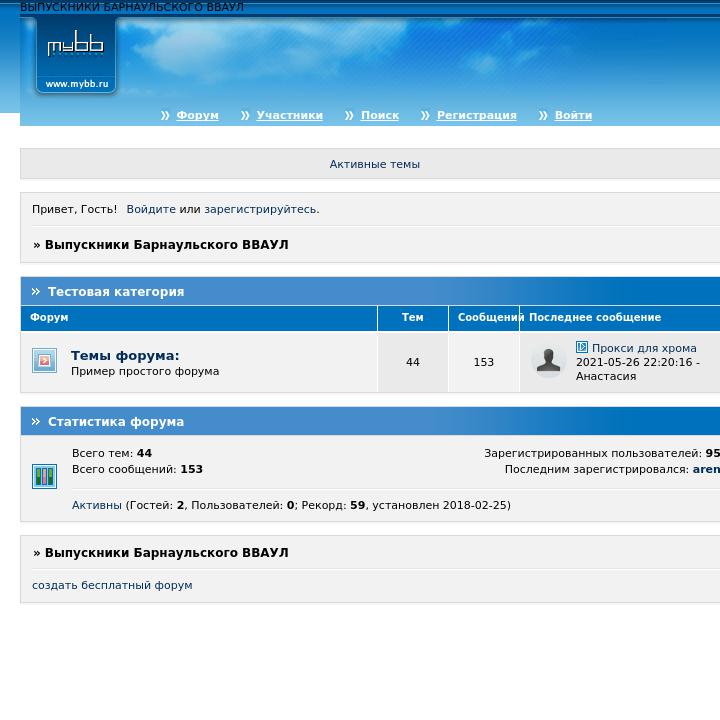Open the Регистрация menu link
720x720 pixels.
(477, 115)
